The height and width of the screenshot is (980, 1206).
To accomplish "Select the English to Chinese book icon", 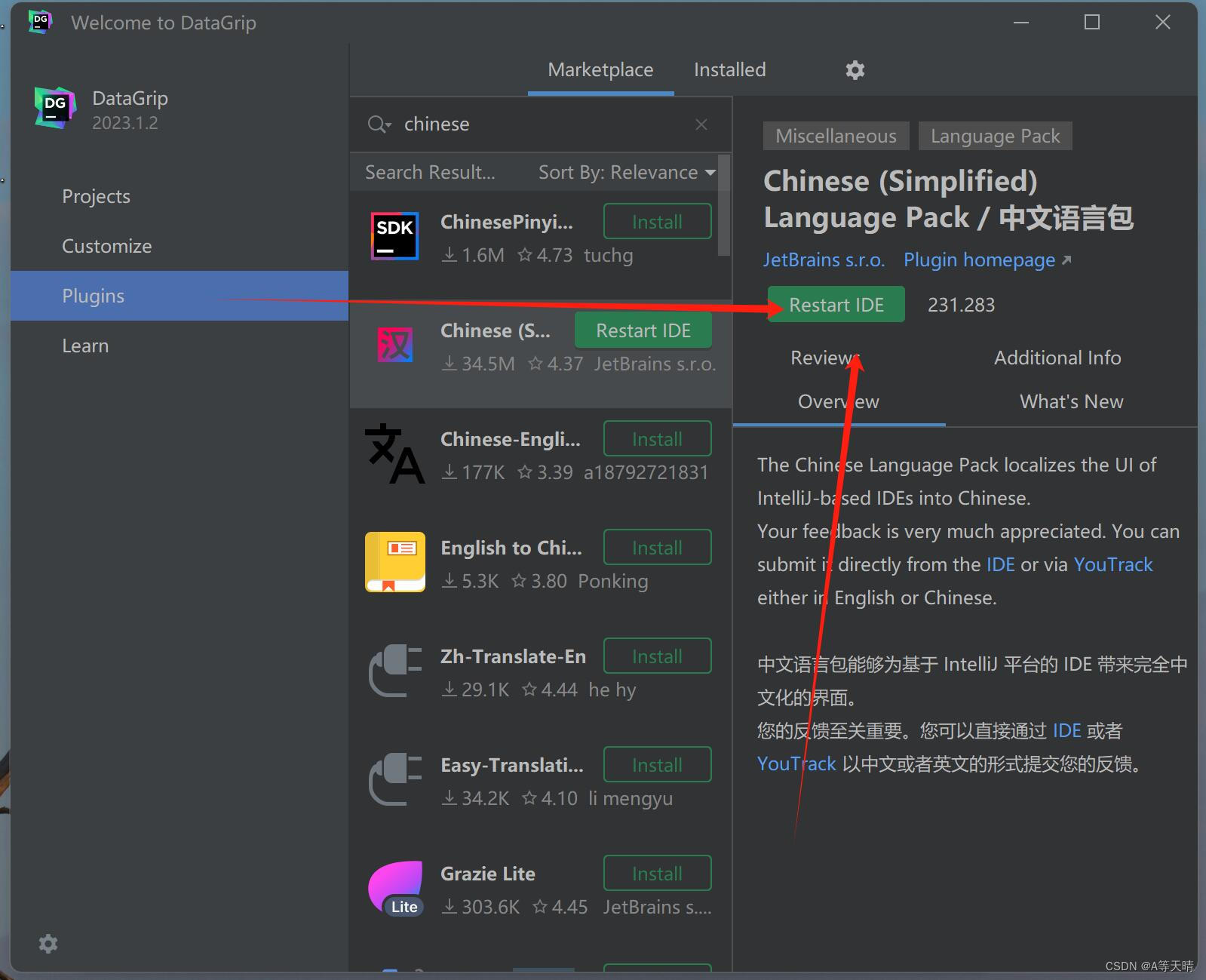I will coord(394,562).
